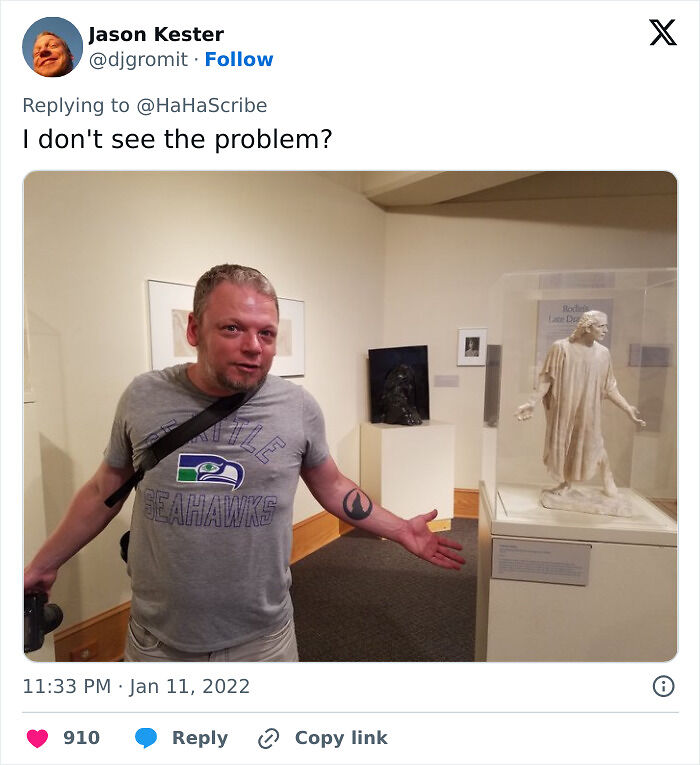The height and width of the screenshot is (765, 700).
Task: Click the Copy link text
Action: click(x=341, y=738)
